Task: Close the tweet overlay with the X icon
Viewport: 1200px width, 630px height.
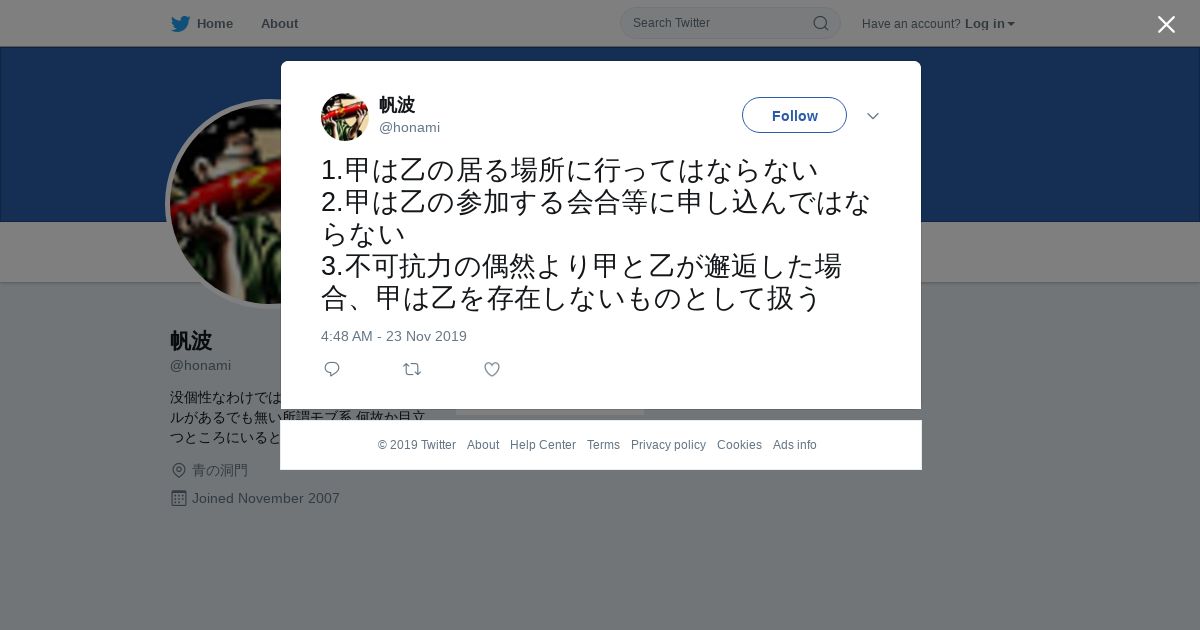Action: (1166, 24)
